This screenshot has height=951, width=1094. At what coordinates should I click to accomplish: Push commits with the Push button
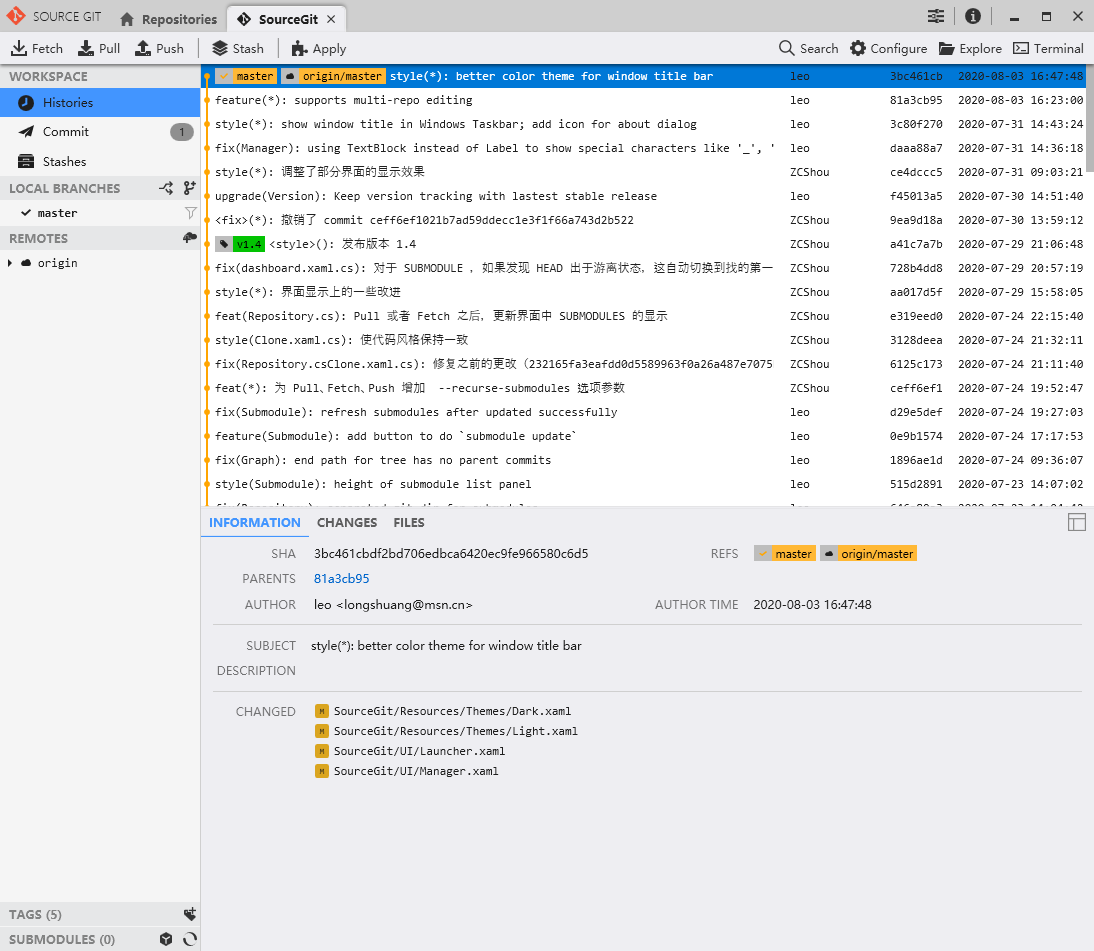[x=159, y=48]
